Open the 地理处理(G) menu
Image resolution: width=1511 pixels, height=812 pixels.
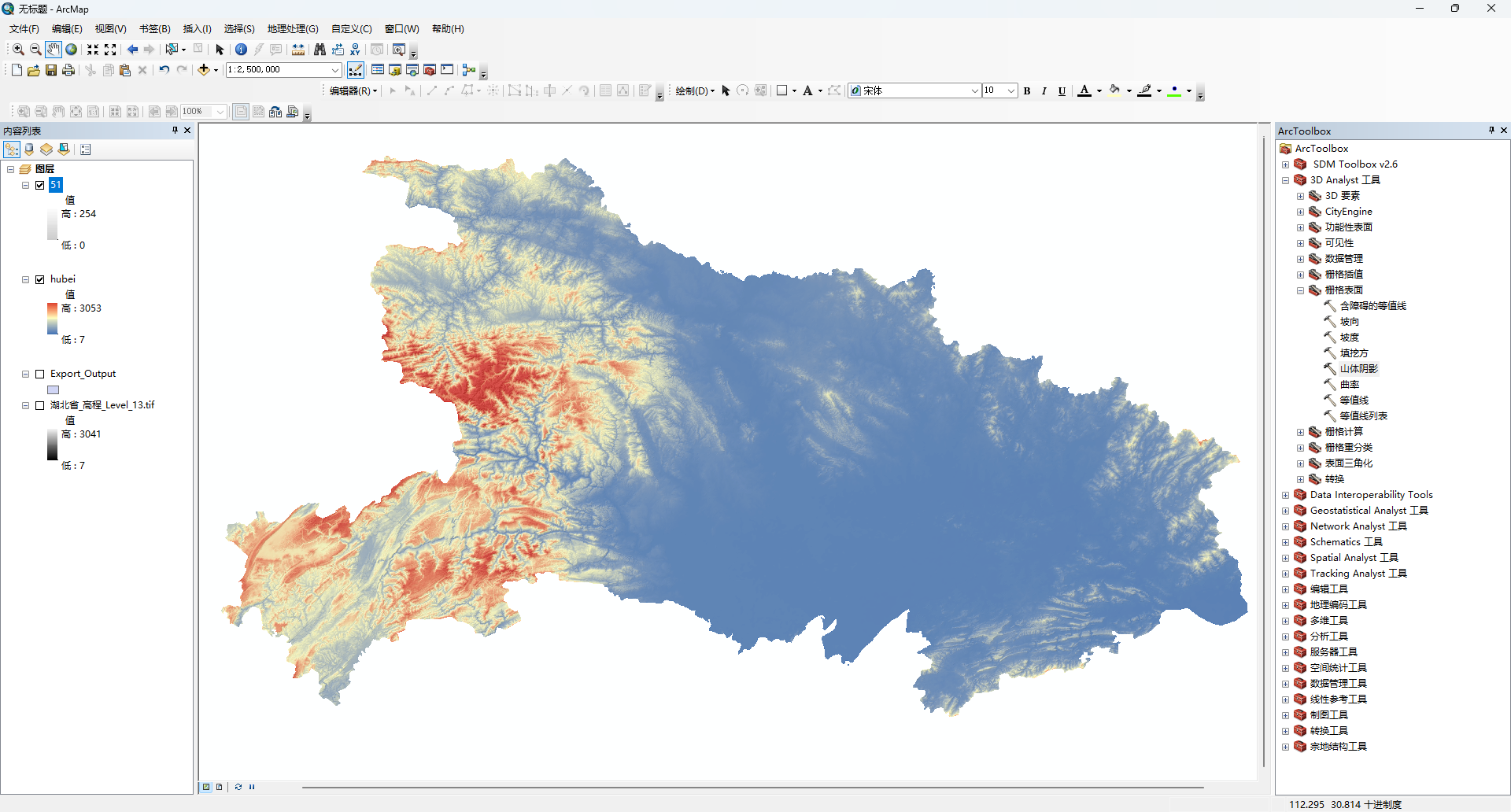point(293,29)
